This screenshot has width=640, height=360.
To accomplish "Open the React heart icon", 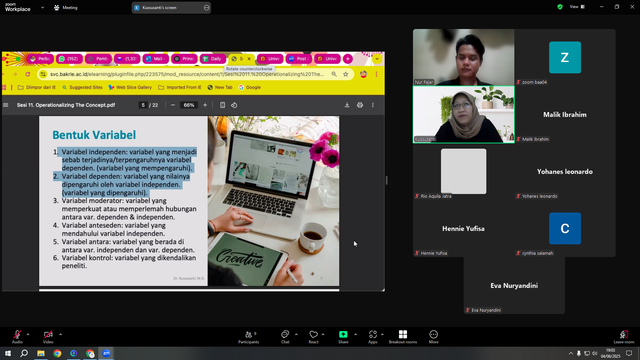I will tap(313, 335).
